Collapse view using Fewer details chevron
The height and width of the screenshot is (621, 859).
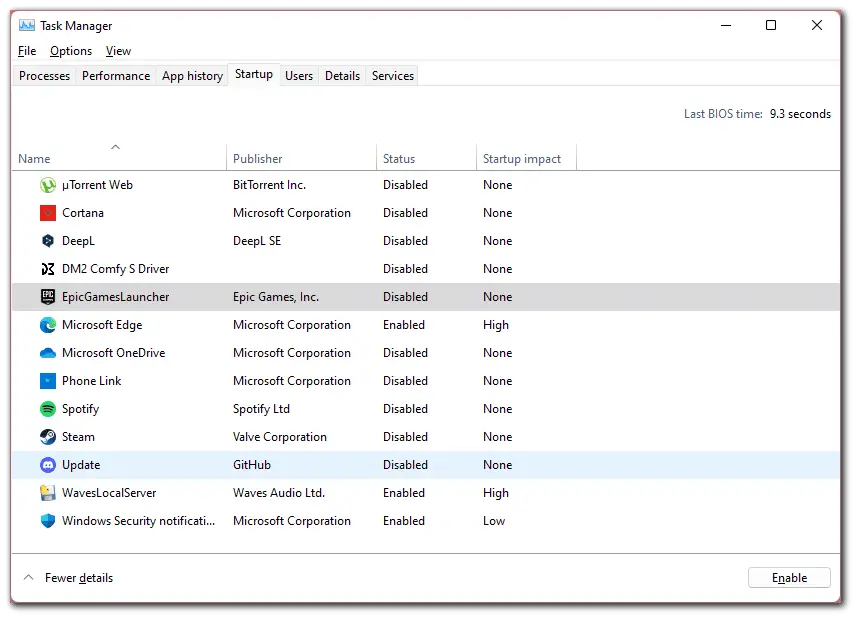(28, 578)
